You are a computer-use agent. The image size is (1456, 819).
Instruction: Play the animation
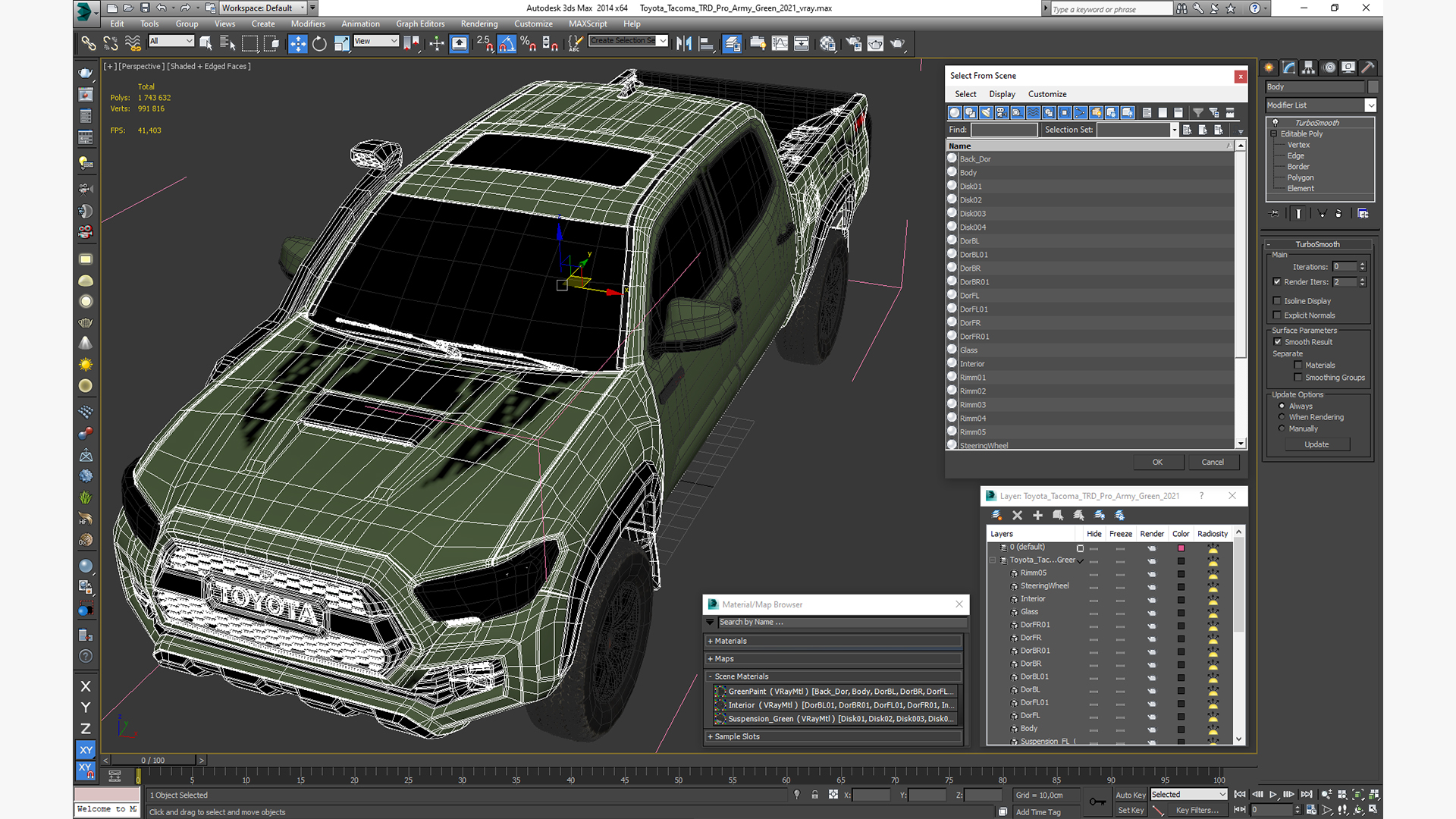pyautogui.click(x=1273, y=794)
